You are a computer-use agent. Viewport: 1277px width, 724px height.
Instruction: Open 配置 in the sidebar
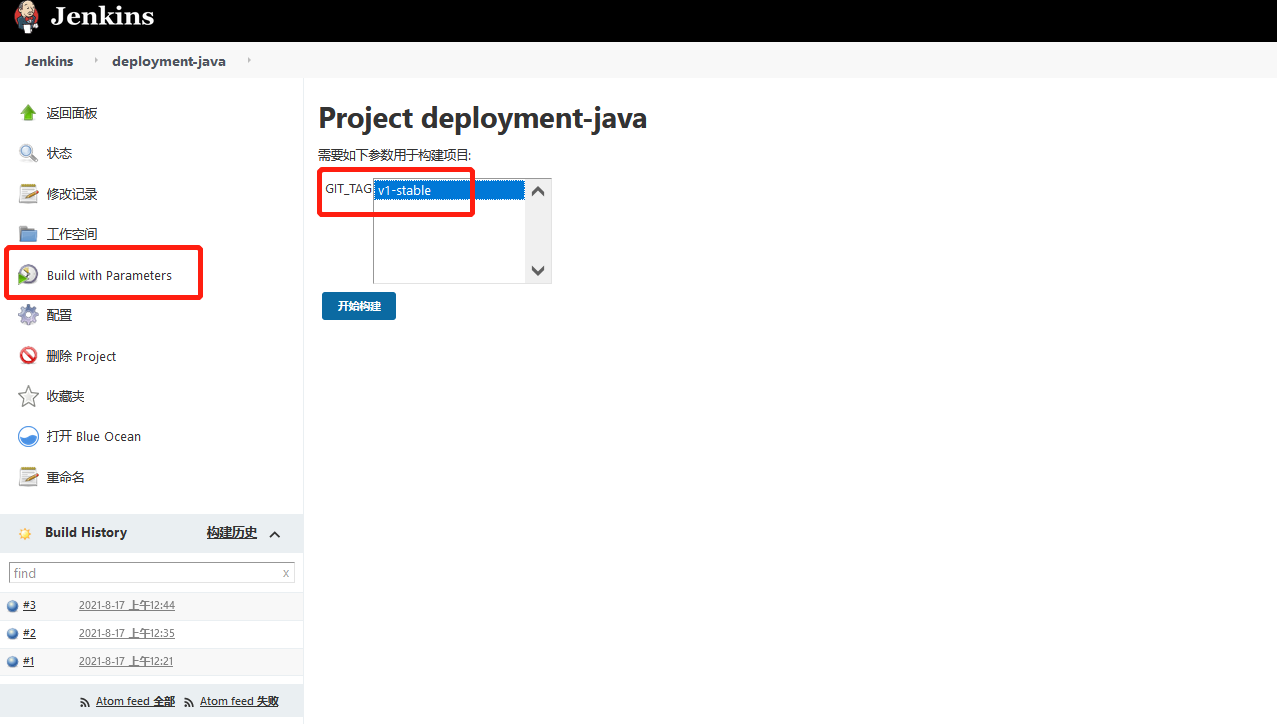point(59,315)
